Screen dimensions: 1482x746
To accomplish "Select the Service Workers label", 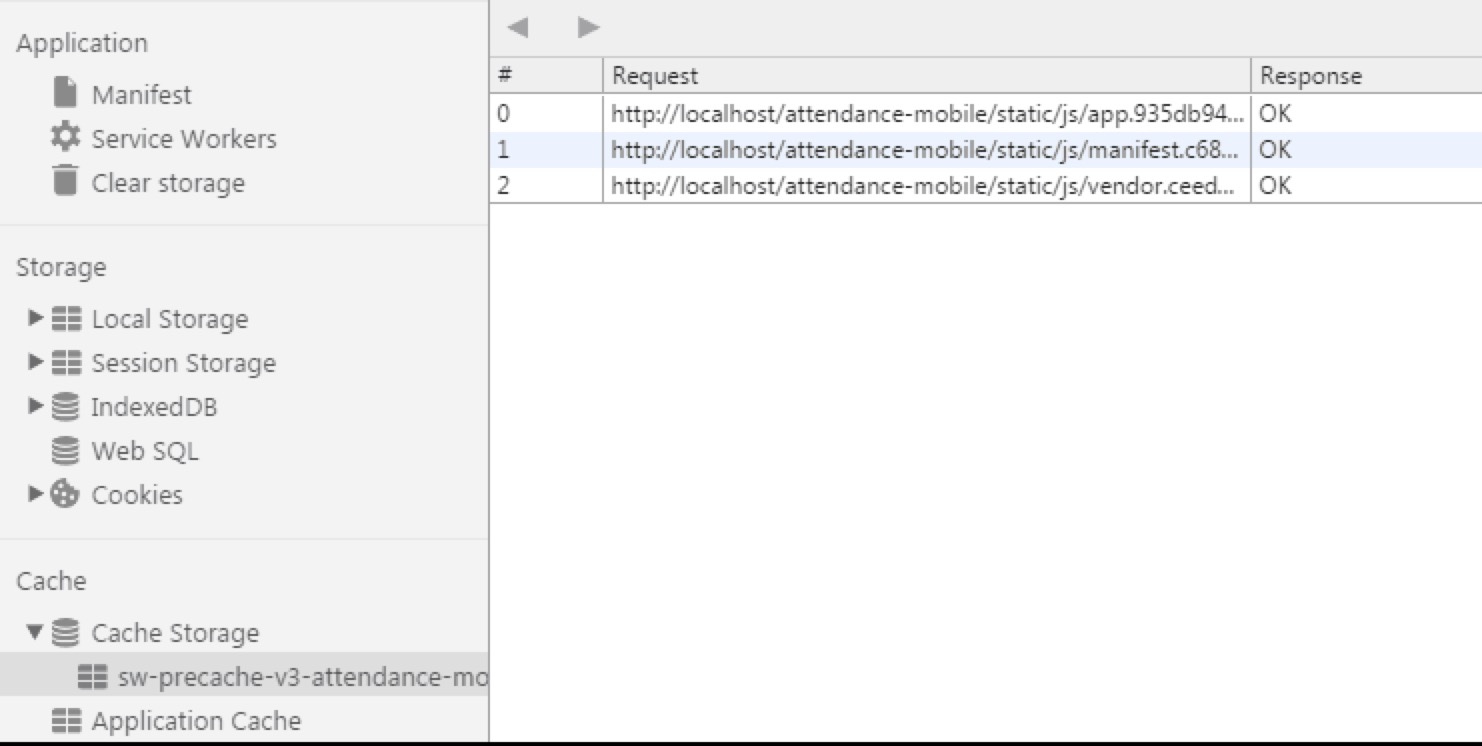I will click(x=184, y=138).
